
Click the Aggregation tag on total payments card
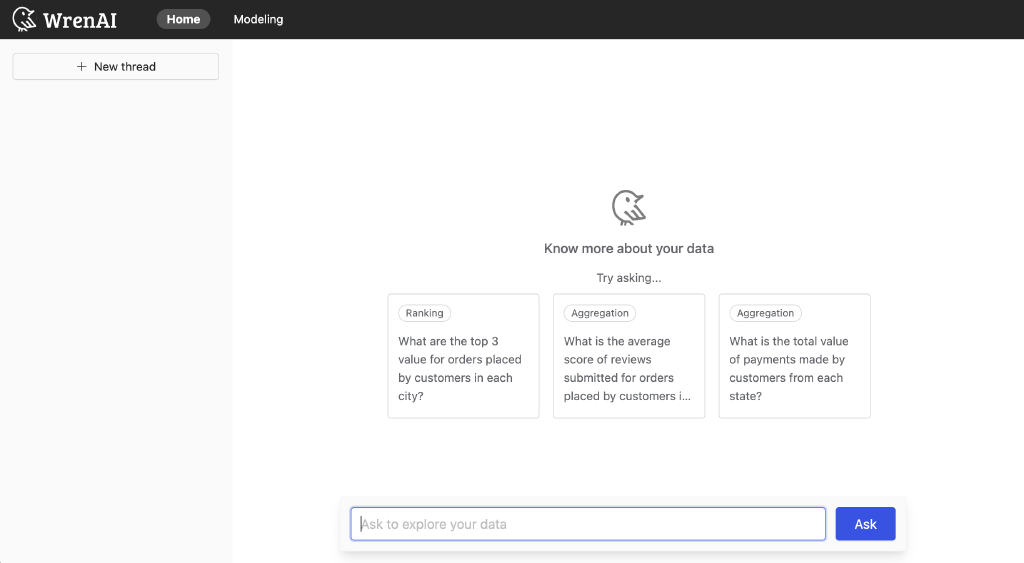pyautogui.click(x=765, y=313)
